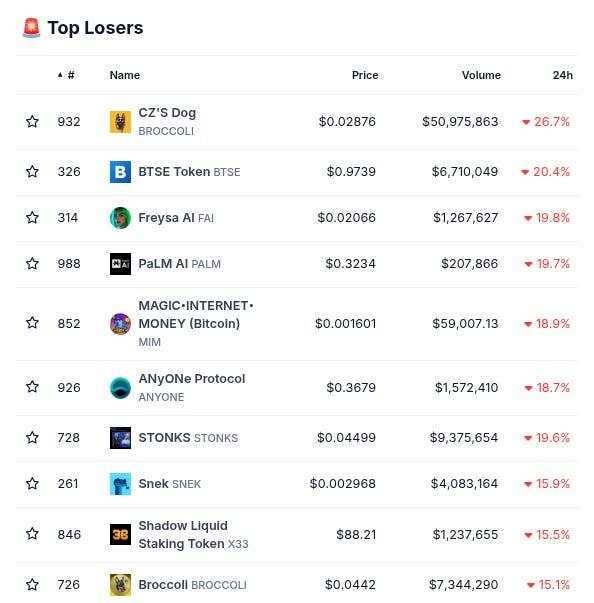Viewport: 594px width, 603px height.
Task: Open the ANyONe Protocol name link
Action: click(x=191, y=379)
